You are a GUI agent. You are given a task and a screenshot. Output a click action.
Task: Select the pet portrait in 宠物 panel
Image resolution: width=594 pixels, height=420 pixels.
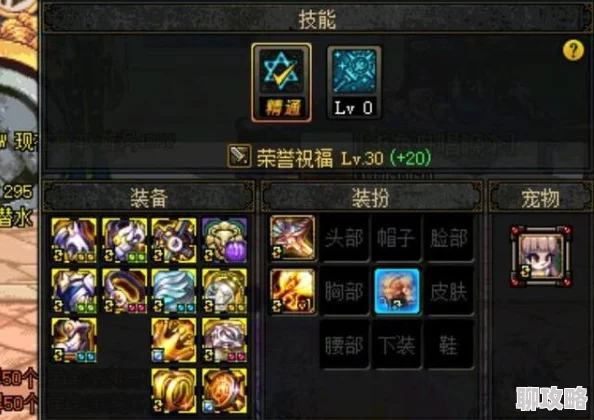[541, 256]
